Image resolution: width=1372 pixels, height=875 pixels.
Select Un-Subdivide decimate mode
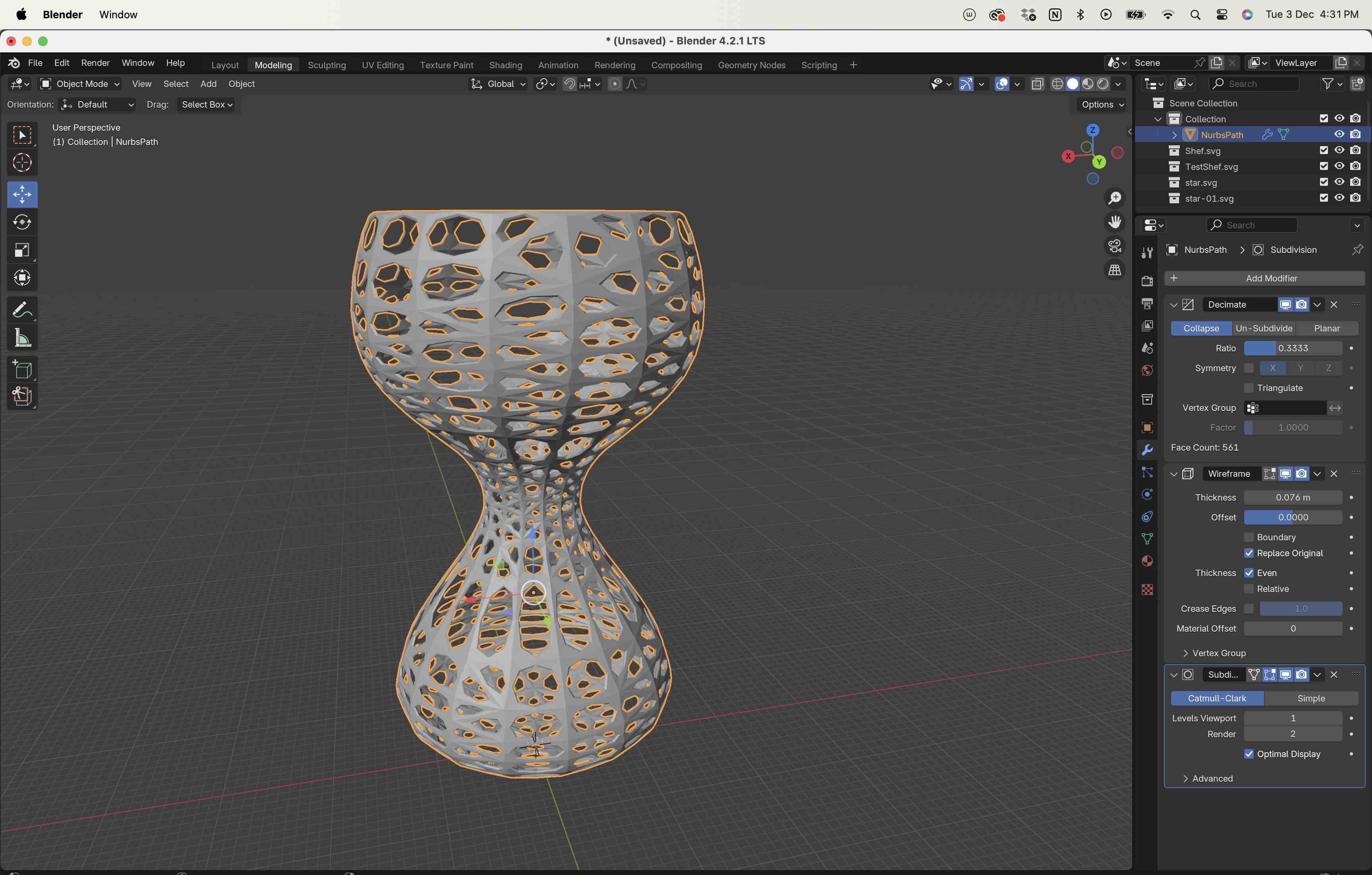click(x=1264, y=329)
